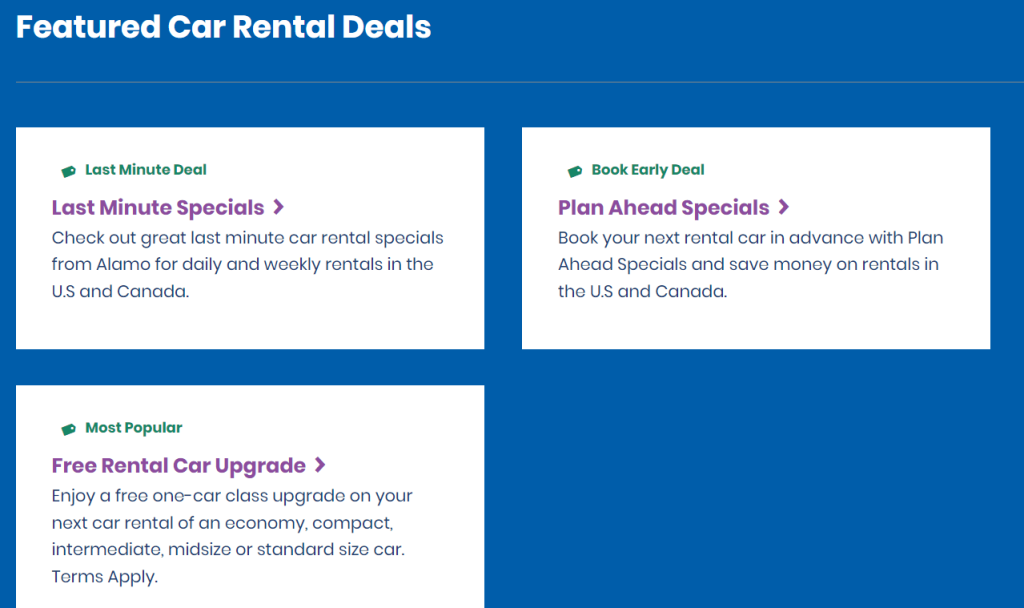Click the tag icon beside Last Minute Deal
Screen dimensions: 1024x608
[69, 171]
